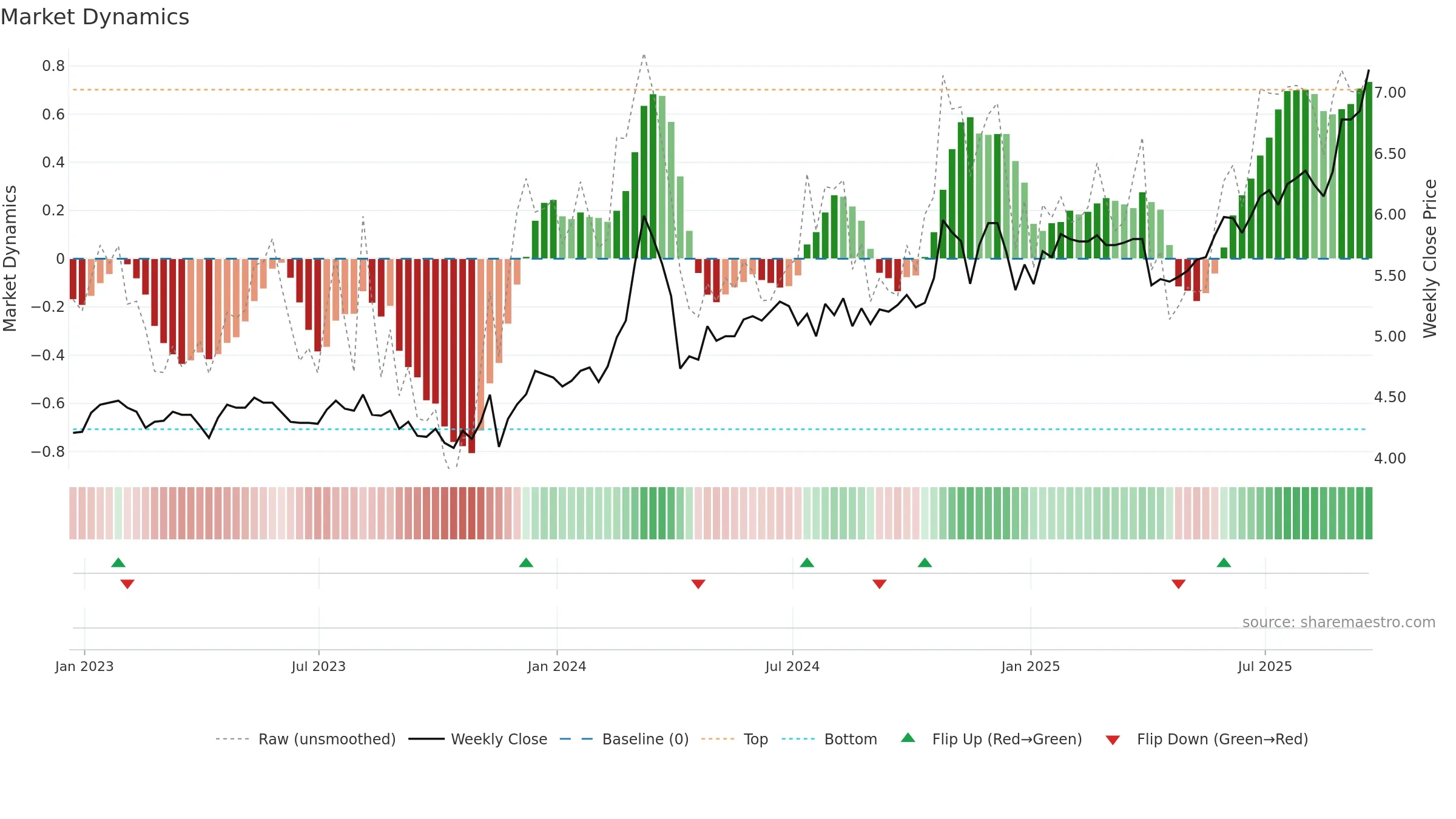Click the Jan 2023 x-axis label
The height and width of the screenshot is (819, 1456).
(84, 666)
